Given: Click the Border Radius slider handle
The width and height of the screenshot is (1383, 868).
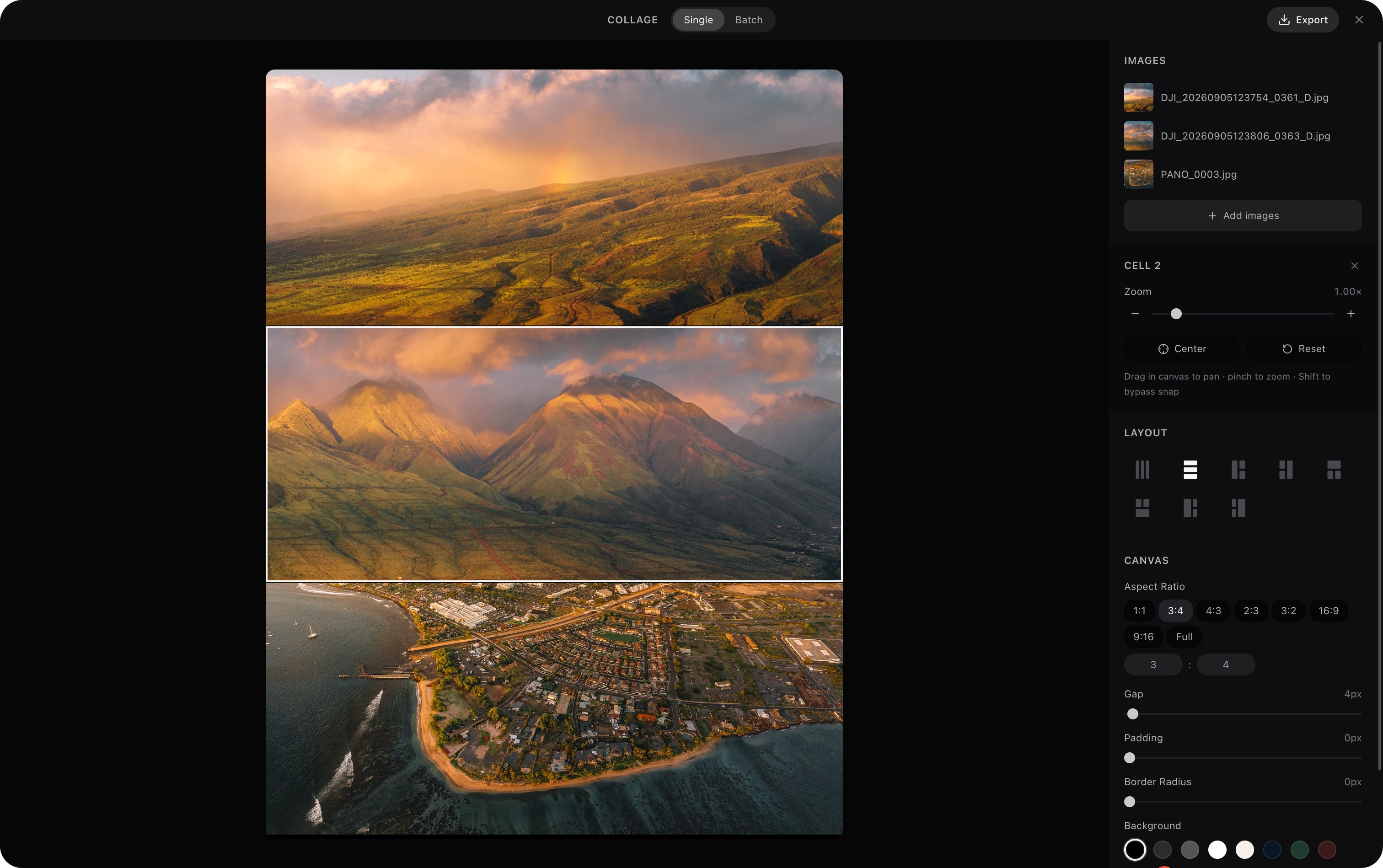Looking at the screenshot, I should tap(1129, 802).
